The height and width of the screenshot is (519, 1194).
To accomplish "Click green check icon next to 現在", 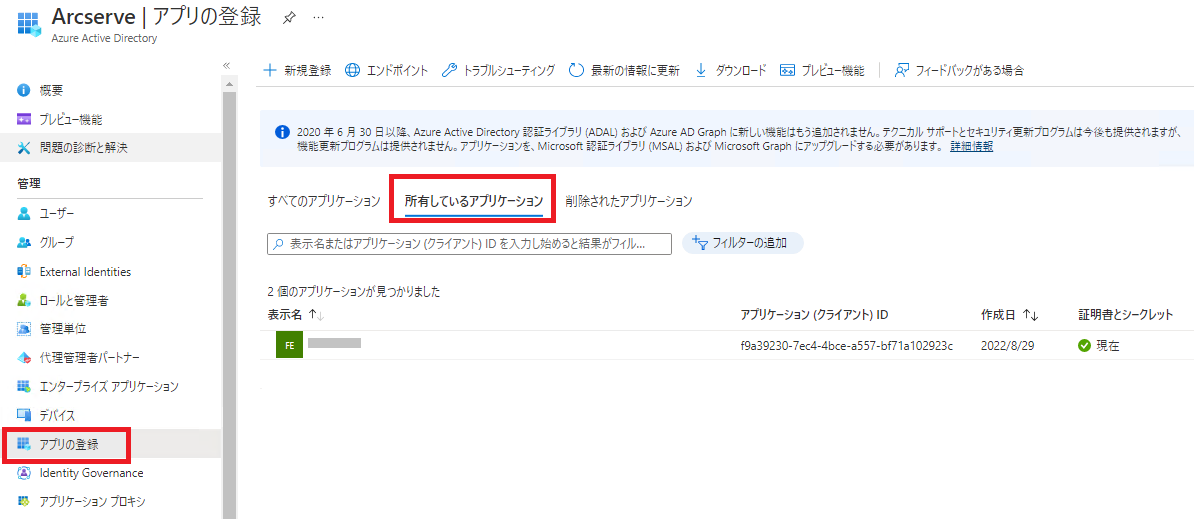I will point(1084,345).
